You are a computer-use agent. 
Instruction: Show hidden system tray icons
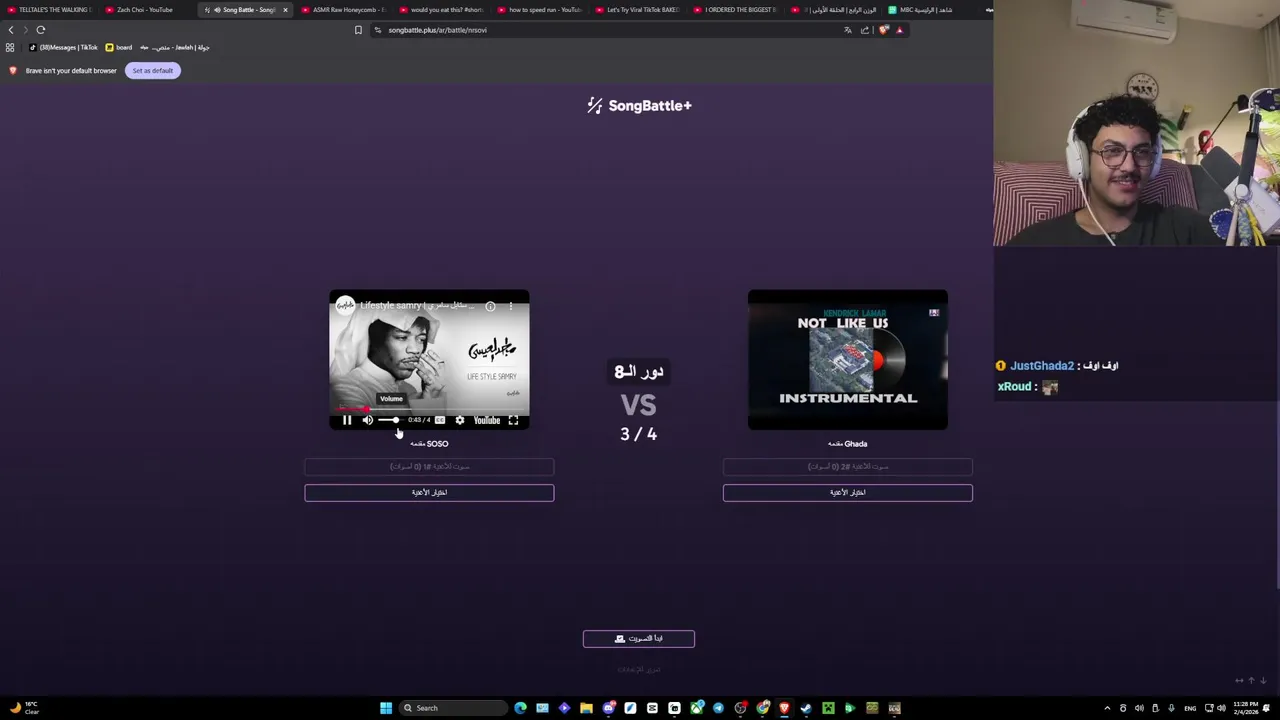(1106, 708)
